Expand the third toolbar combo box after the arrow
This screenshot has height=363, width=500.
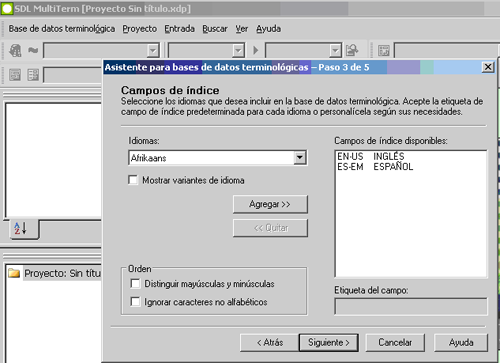(335, 51)
